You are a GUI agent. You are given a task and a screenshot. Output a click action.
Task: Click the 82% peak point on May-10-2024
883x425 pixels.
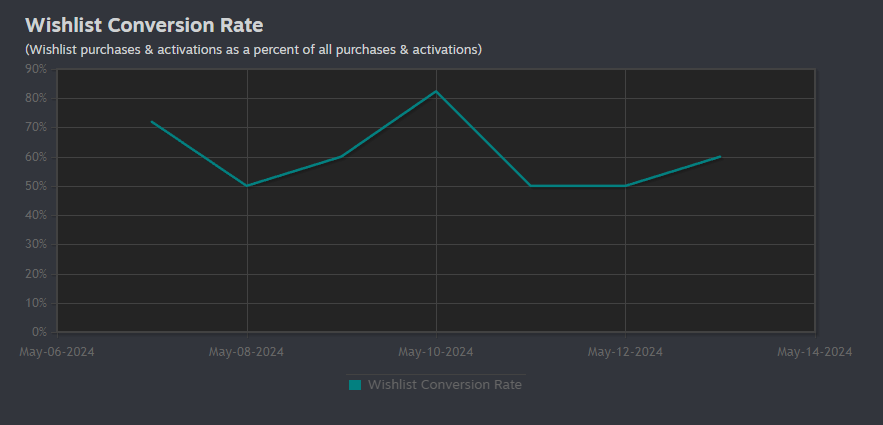click(x=436, y=91)
